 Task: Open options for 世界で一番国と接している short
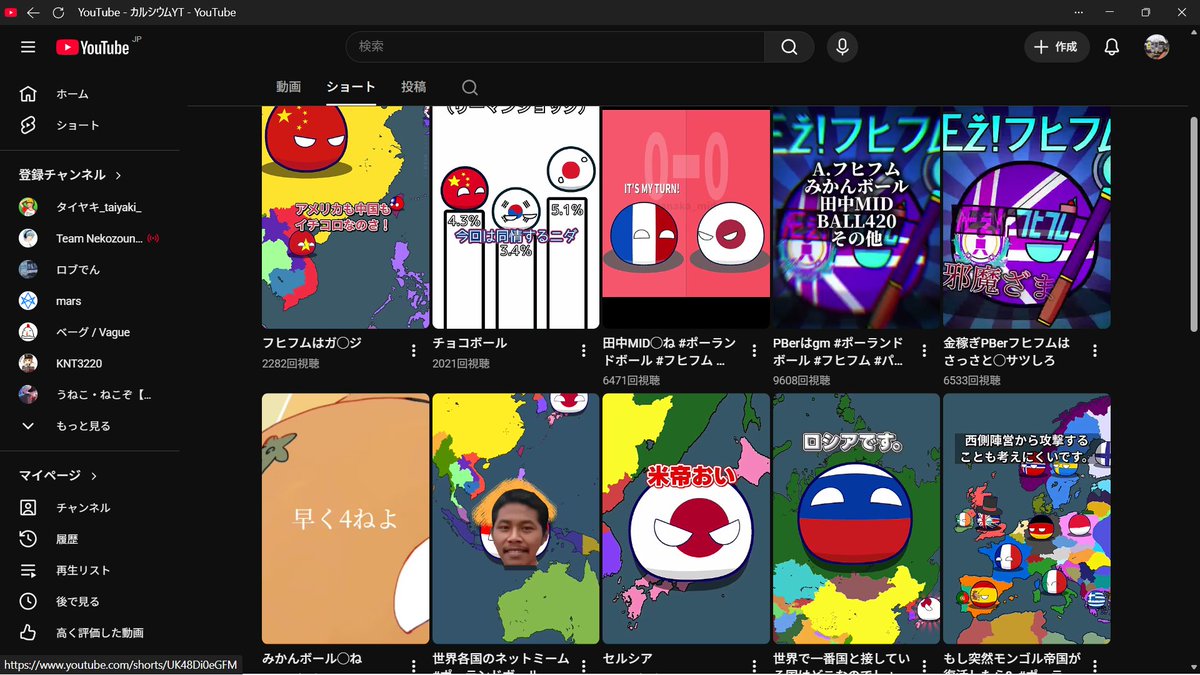point(924,666)
